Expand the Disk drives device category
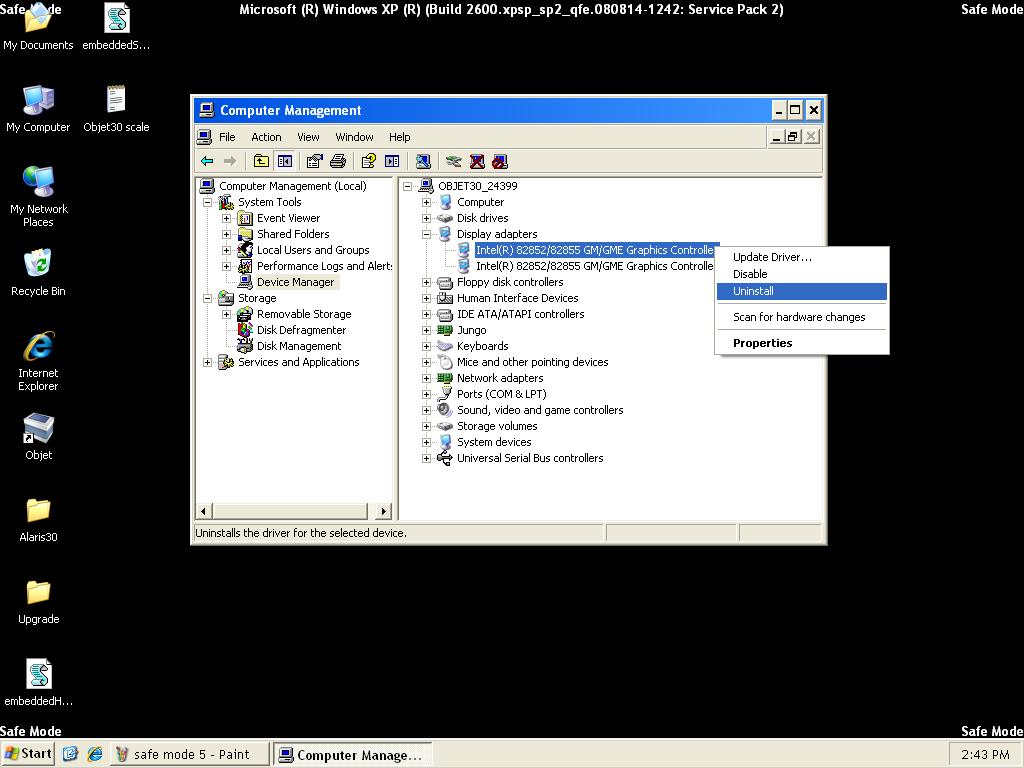The height and width of the screenshot is (768, 1024). click(426, 218)
